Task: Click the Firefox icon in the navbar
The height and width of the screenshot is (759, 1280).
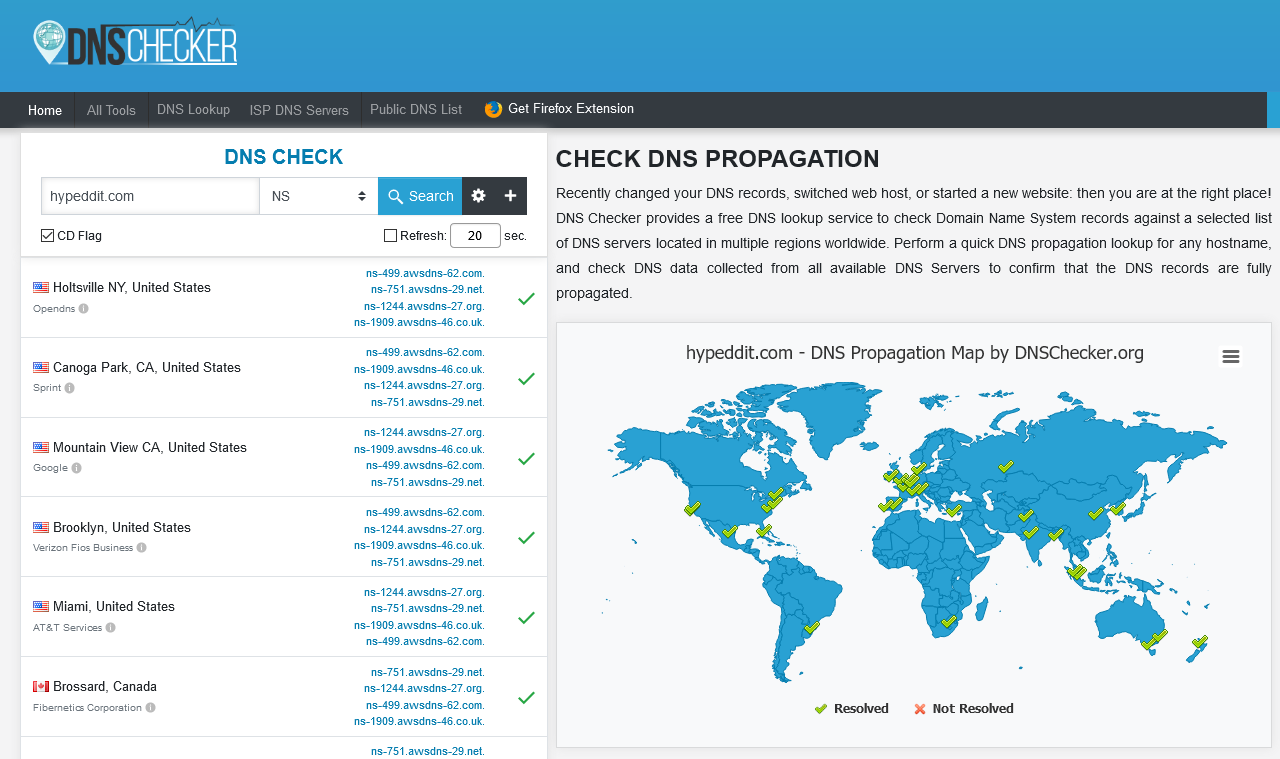Action: [493, 109]
